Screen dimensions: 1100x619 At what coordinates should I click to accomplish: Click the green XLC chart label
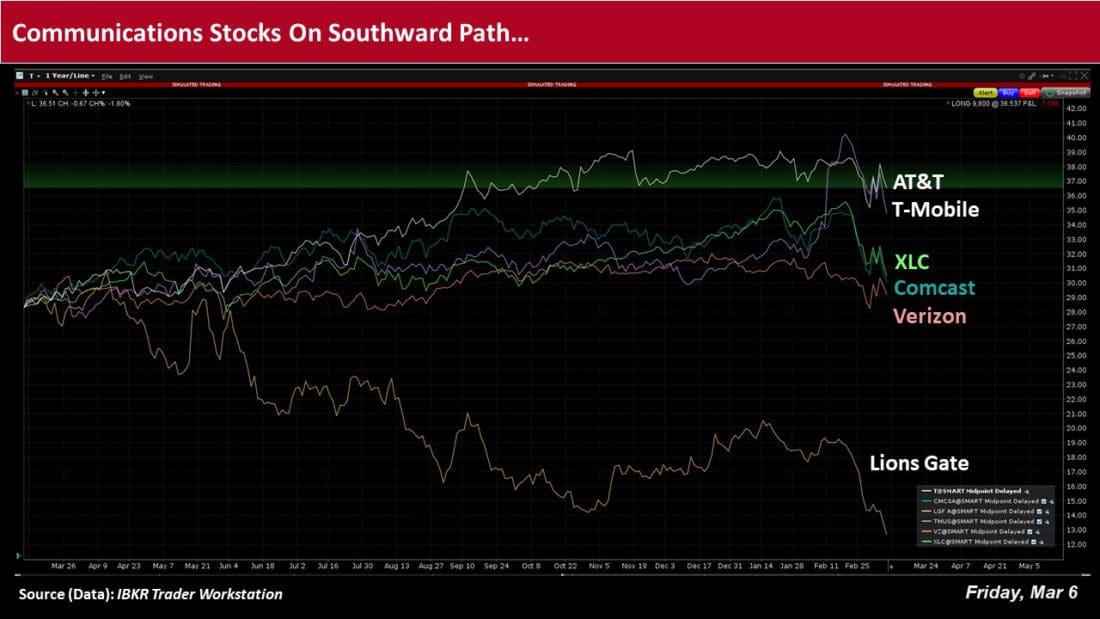(x=911, y=262)
